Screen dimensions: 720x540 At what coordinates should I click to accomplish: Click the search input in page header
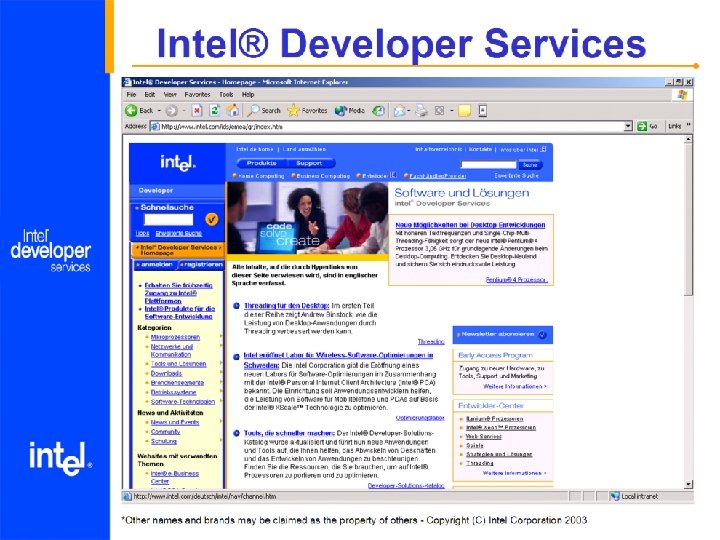pos(489,164)
